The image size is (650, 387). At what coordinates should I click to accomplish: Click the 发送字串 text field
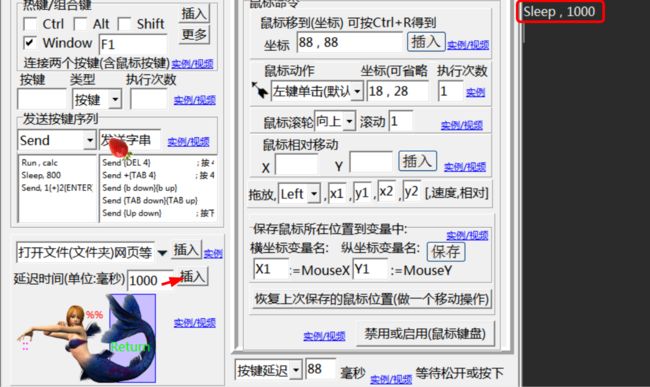click(130, 140)
